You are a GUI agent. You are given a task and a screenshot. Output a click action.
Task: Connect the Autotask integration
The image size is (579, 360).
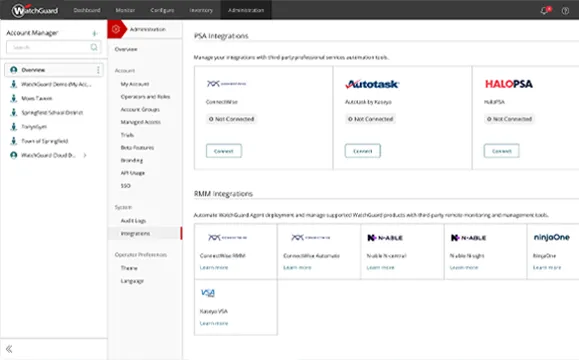pyautogui.click(x=363, y=151)
